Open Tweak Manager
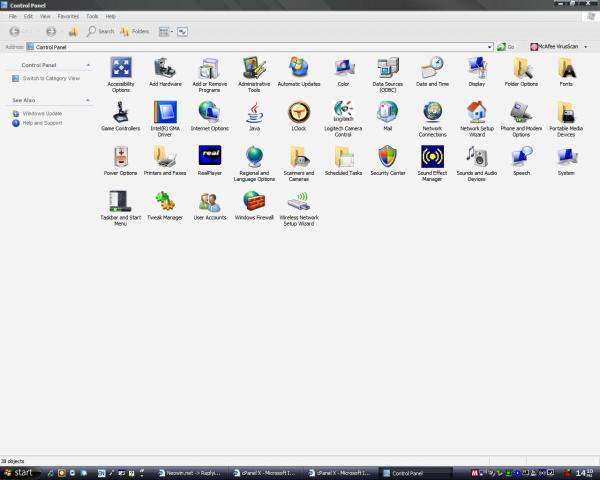 click(x=165, y=205)
